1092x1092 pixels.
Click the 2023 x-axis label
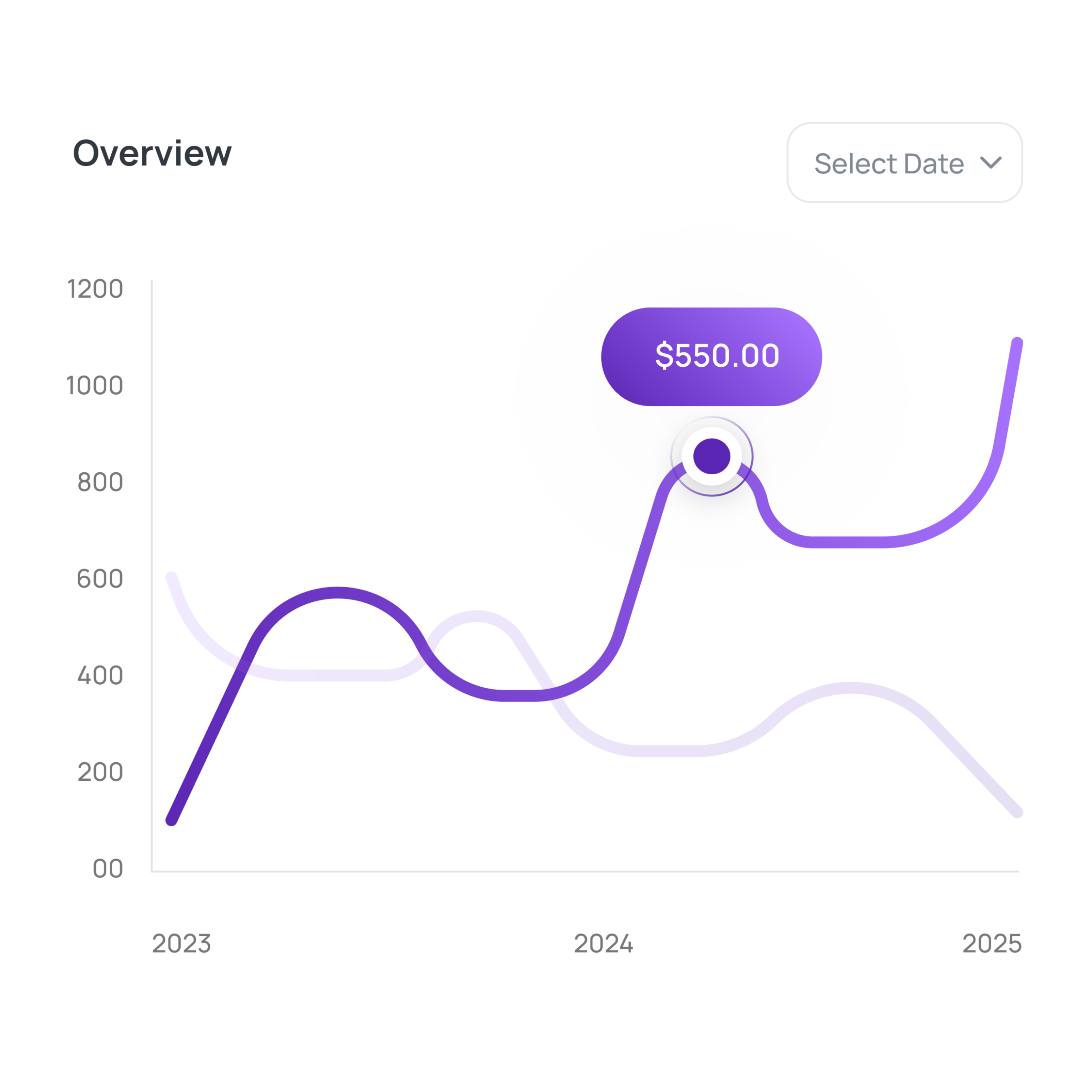pos(182,943)
